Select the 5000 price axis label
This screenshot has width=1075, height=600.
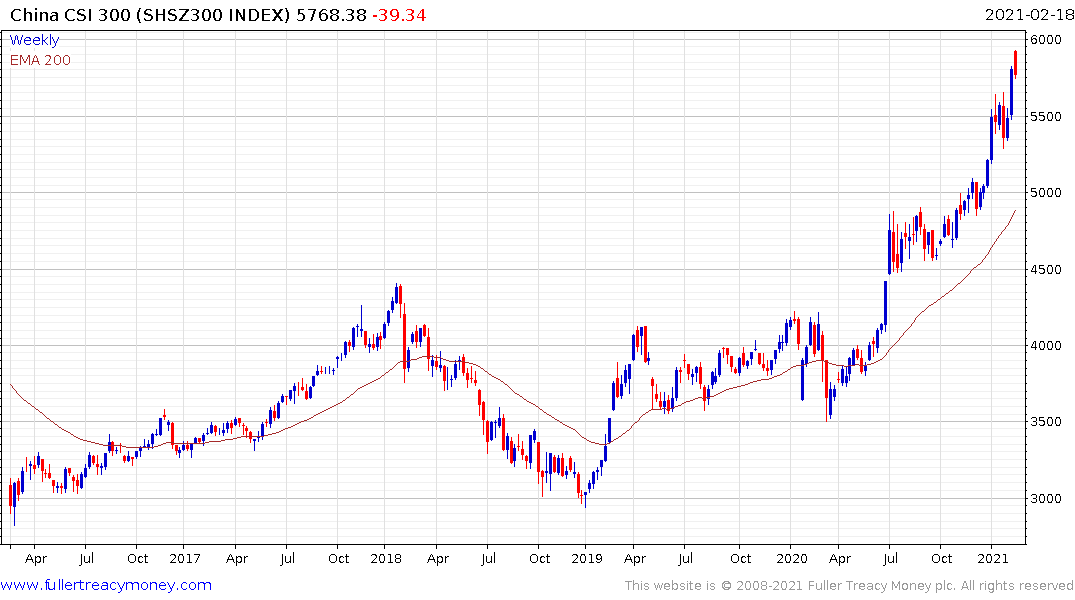(x=1046, y=193)
